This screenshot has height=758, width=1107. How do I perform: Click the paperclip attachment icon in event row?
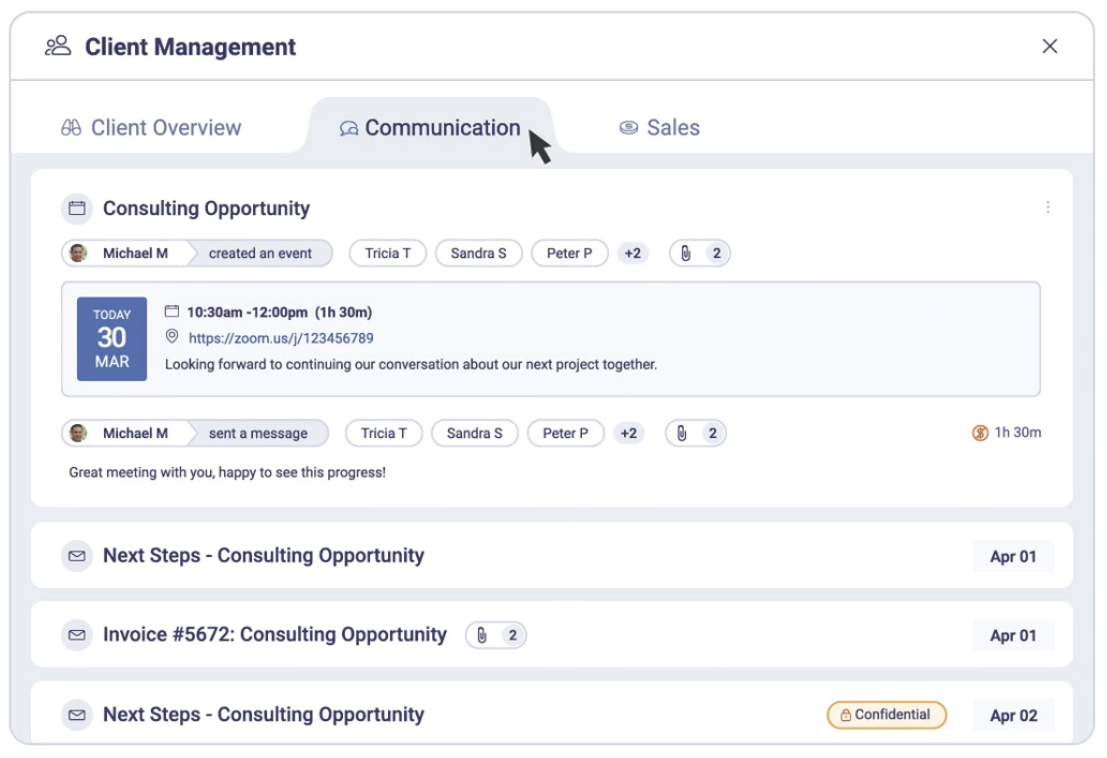pos(686,253)
